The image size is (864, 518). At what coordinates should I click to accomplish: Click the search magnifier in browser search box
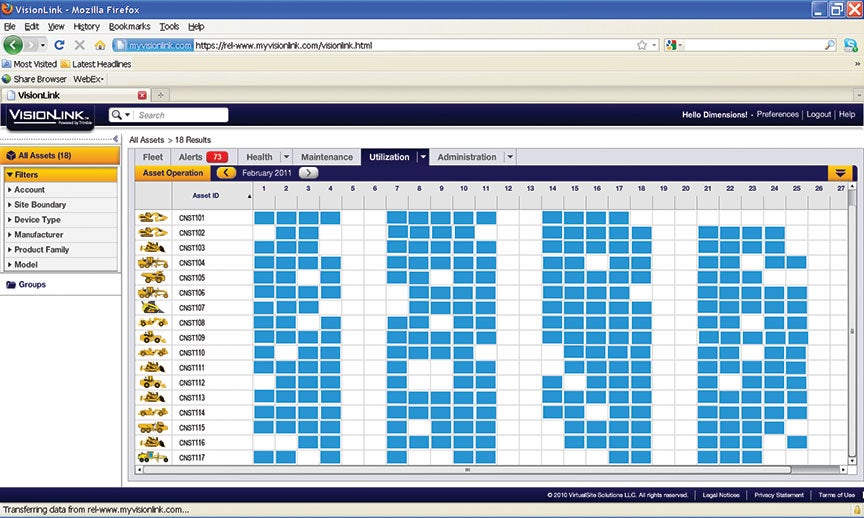829,45
